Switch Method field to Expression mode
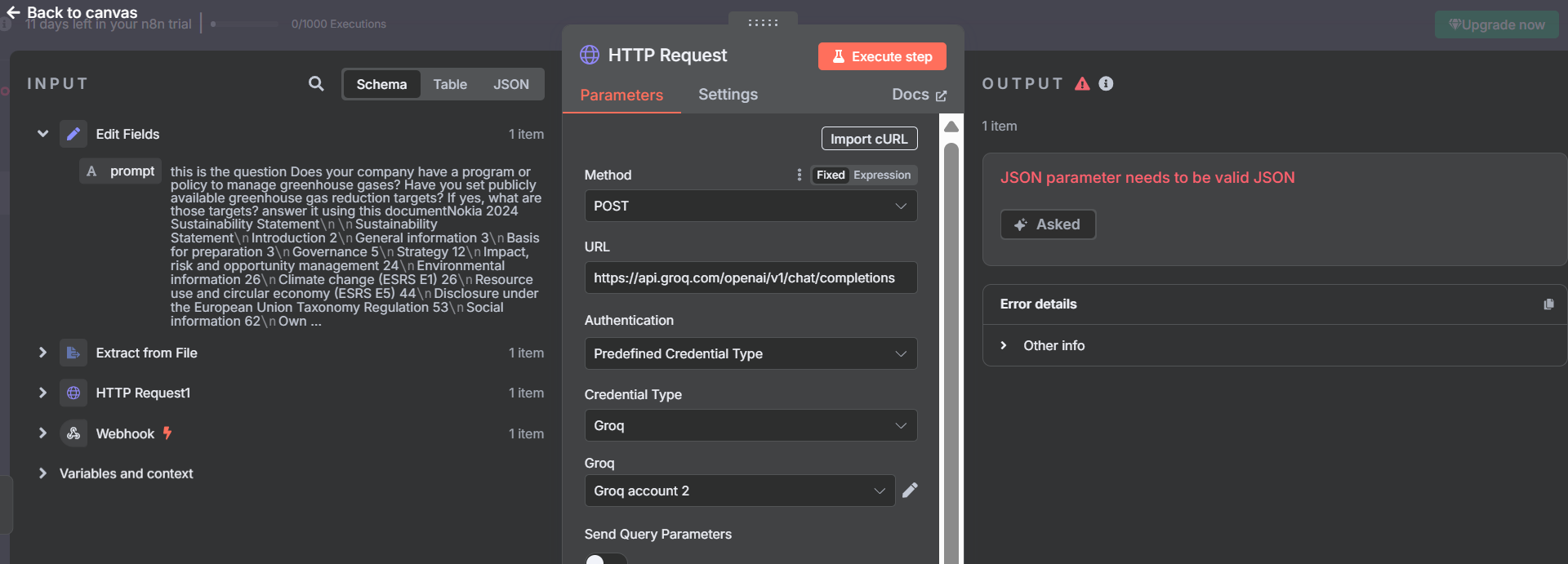 tap(881, 175)
